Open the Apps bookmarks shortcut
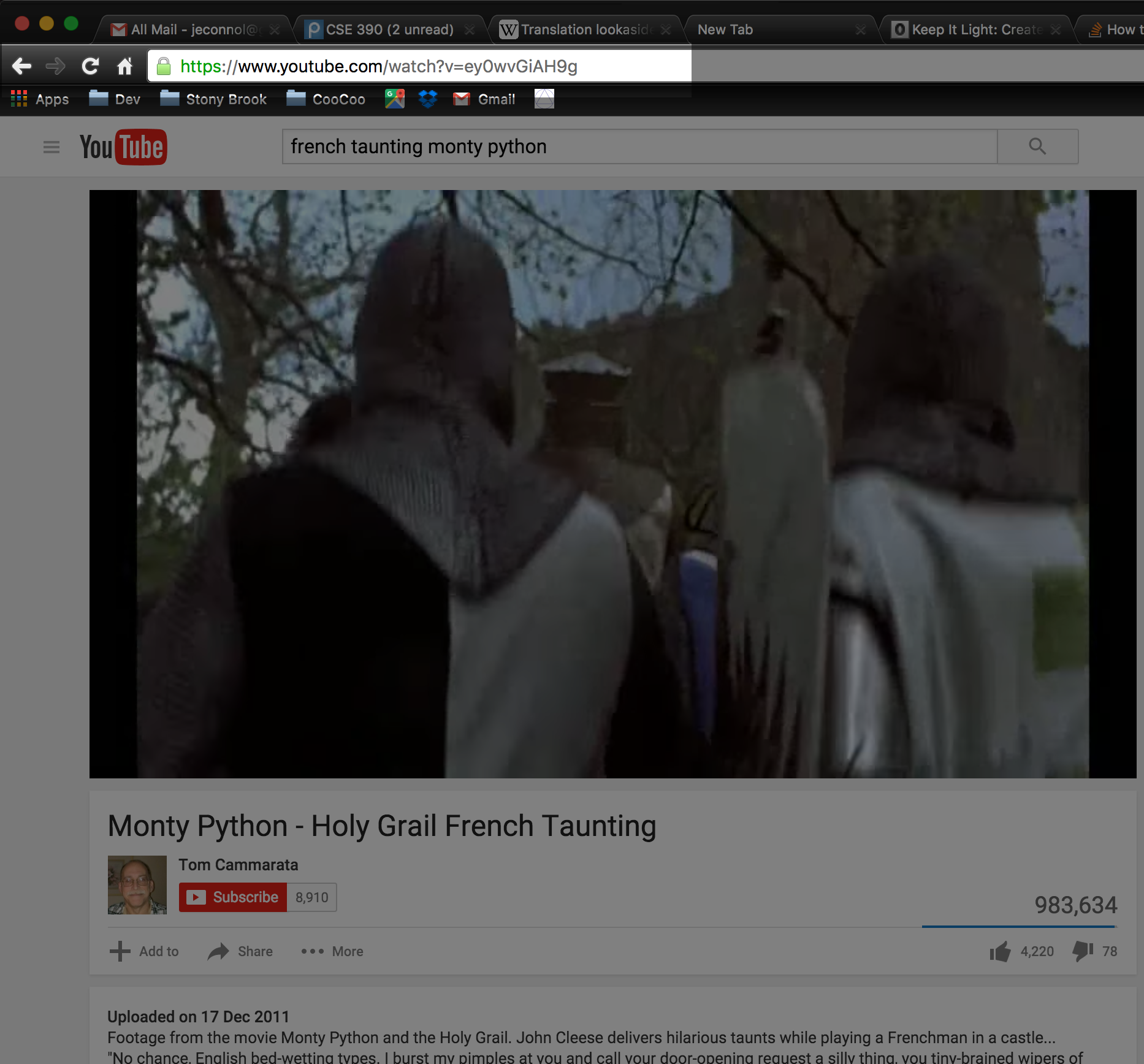The width and height of the screenshot is (1144, 1064). tap(40, 99)
